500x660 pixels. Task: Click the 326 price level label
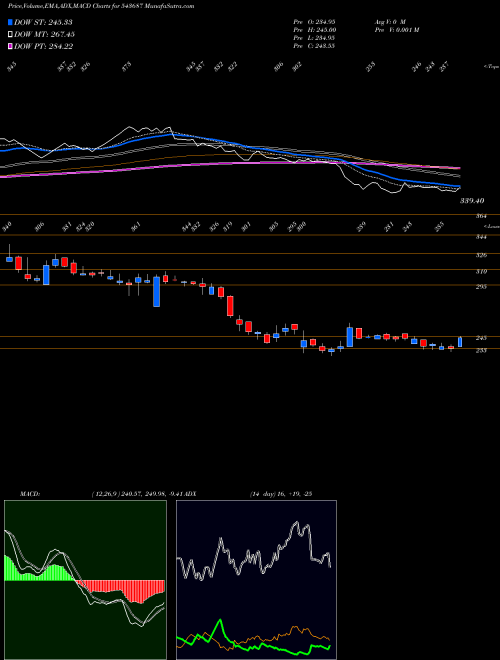click(481, 255)
